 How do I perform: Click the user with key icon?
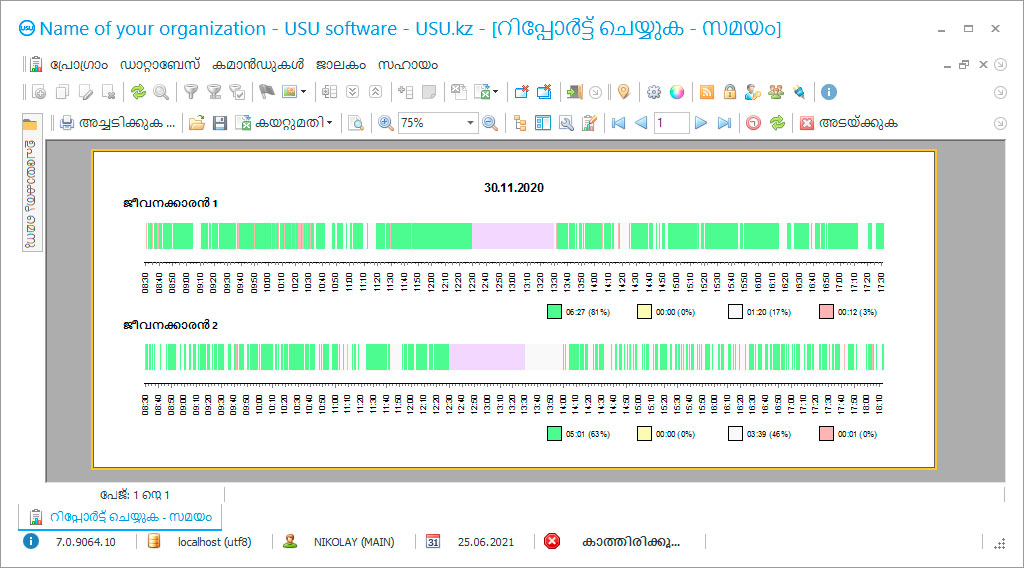click(752, 92)
